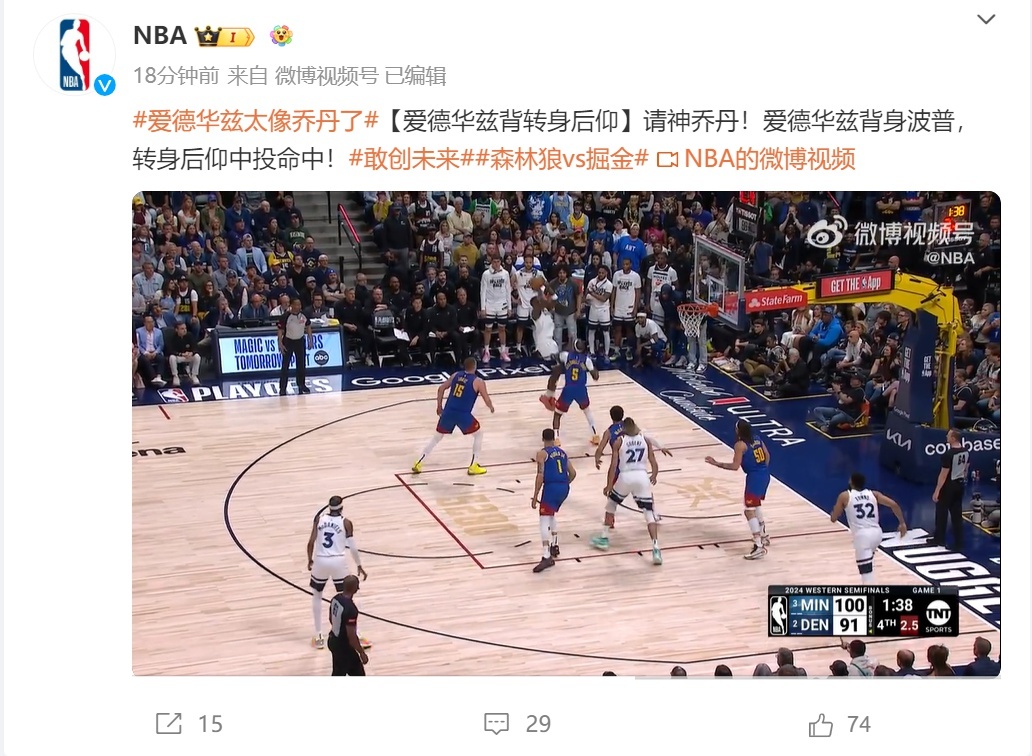Click the 微博视频号 source link
The image size is (1032, 756).
(x=326, y=76)
